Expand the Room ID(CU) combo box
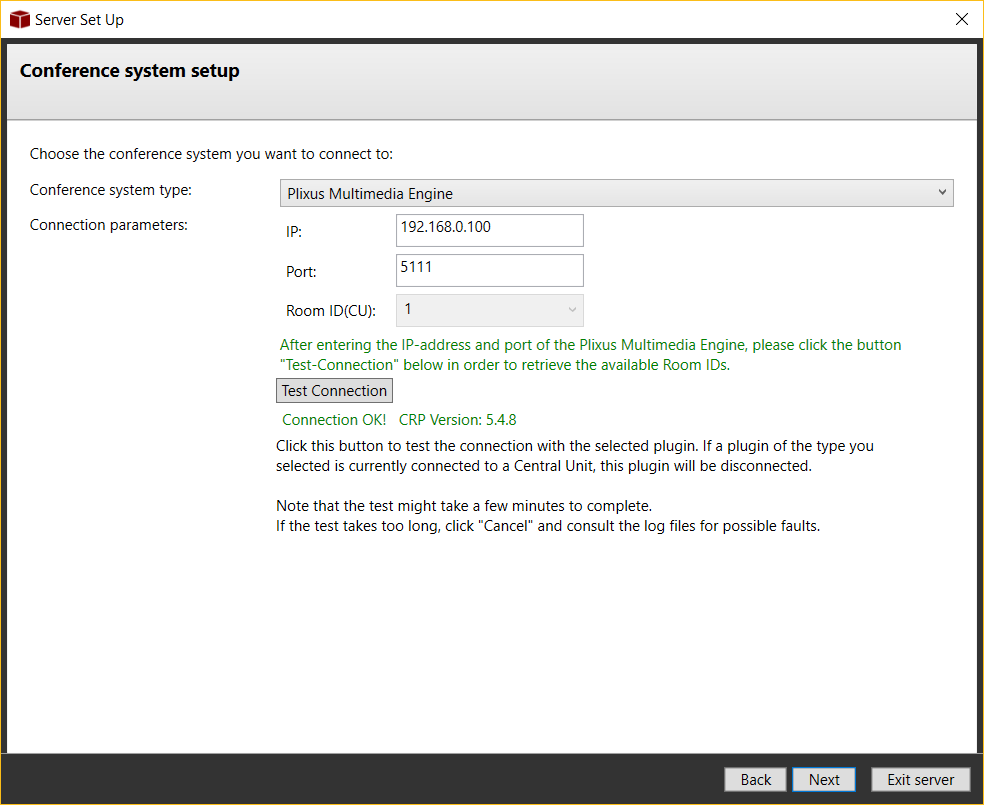 coord(490,310)
